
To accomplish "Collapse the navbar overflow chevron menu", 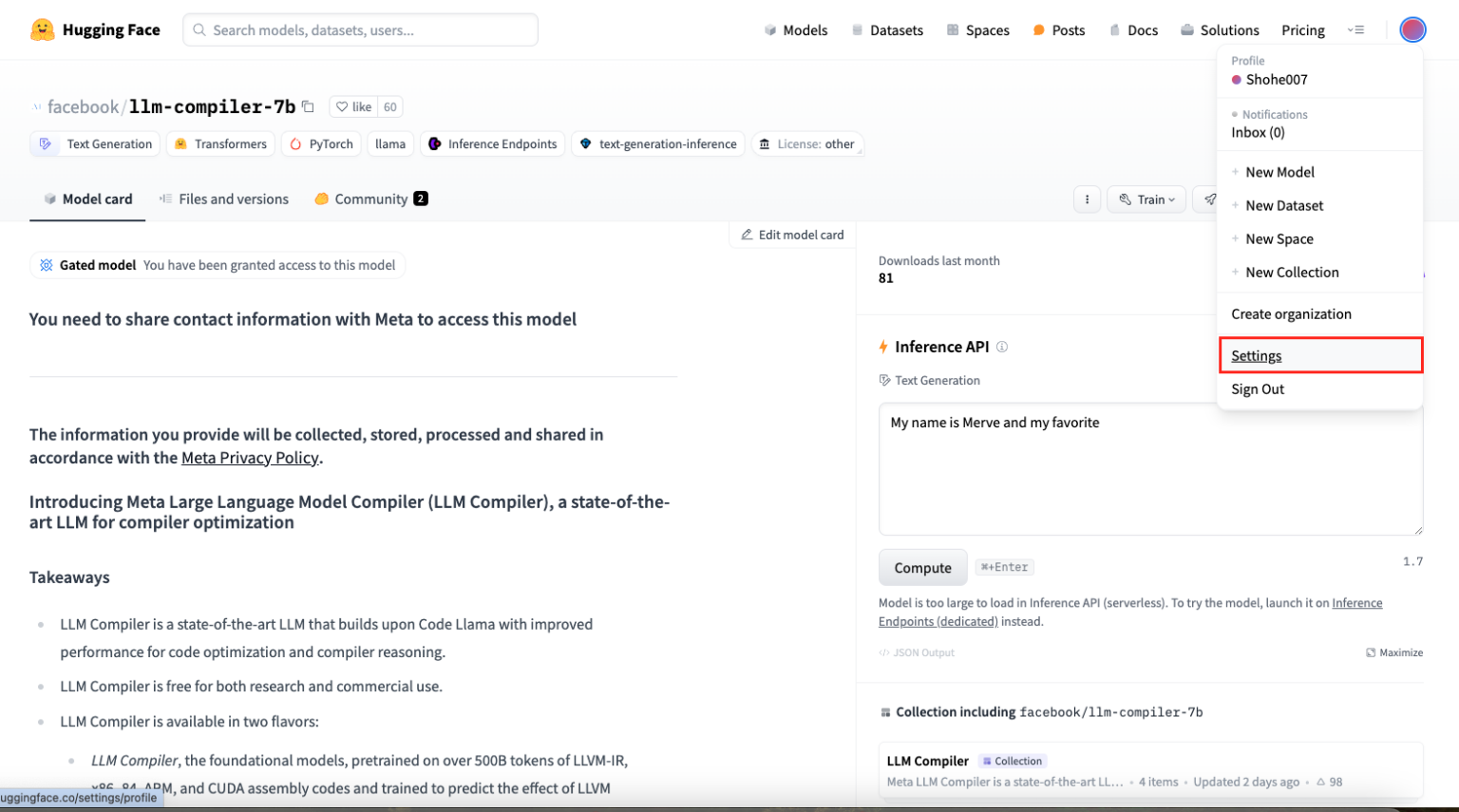I will coord(1357,29).
